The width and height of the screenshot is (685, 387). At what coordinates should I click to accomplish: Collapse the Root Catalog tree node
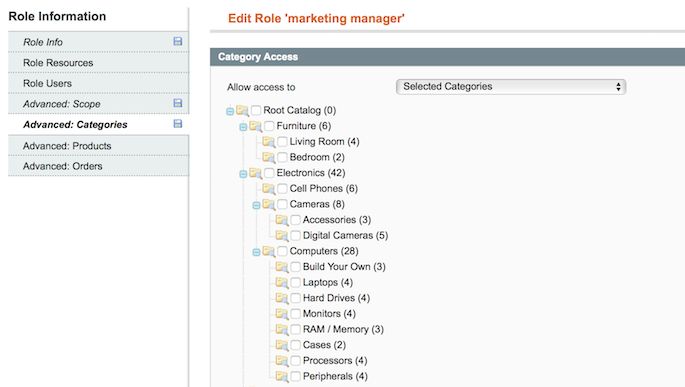pyautogui.click(x=230, y=111)
